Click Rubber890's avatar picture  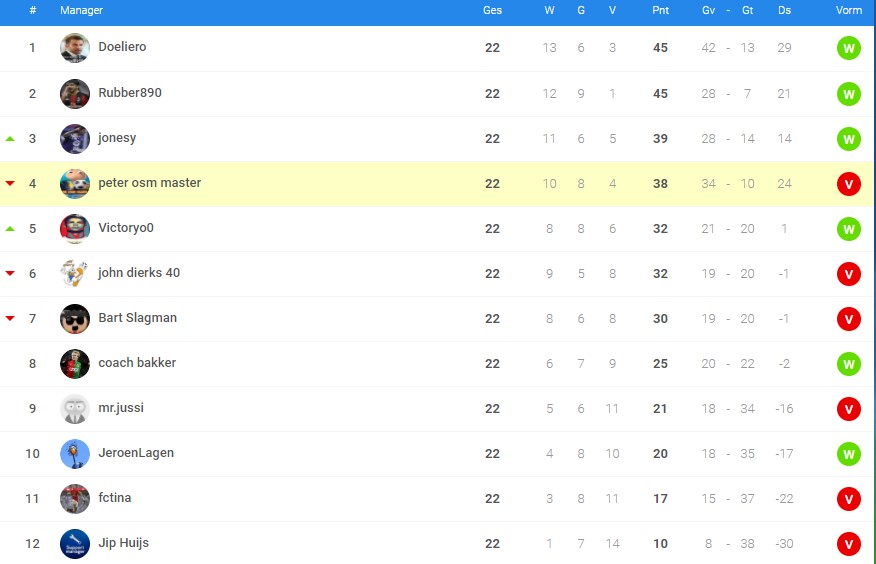click(75, 94)
